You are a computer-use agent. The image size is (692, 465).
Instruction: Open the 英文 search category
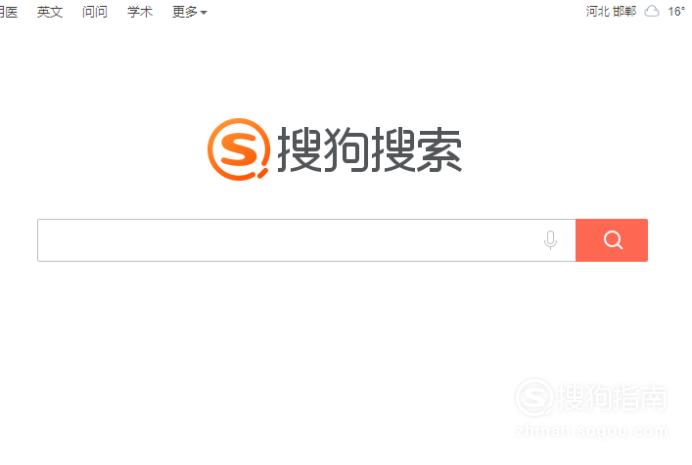(50, 12)
